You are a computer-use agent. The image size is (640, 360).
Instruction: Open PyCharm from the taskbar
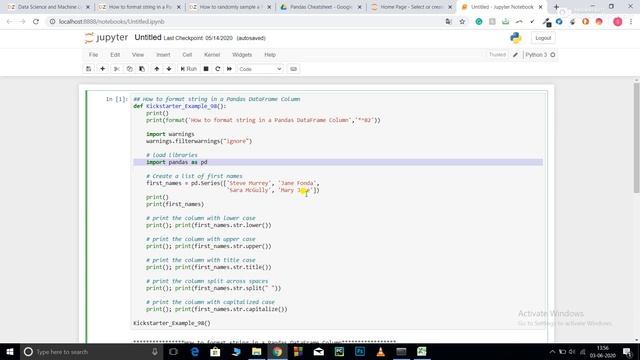339,351
